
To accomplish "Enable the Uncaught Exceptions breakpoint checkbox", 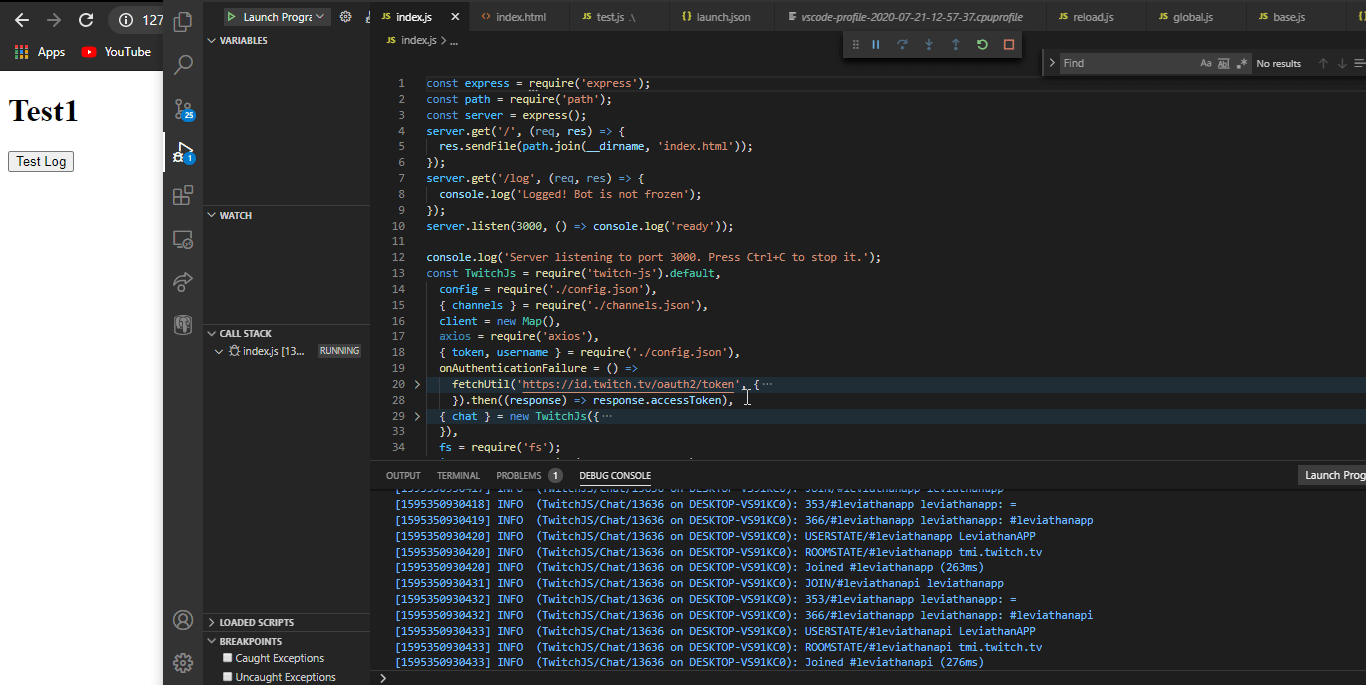I will tap(228, 677).
